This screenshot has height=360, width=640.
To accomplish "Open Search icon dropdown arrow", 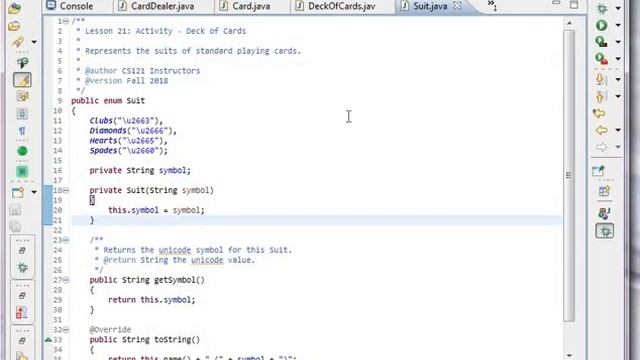I will (34, 42).
